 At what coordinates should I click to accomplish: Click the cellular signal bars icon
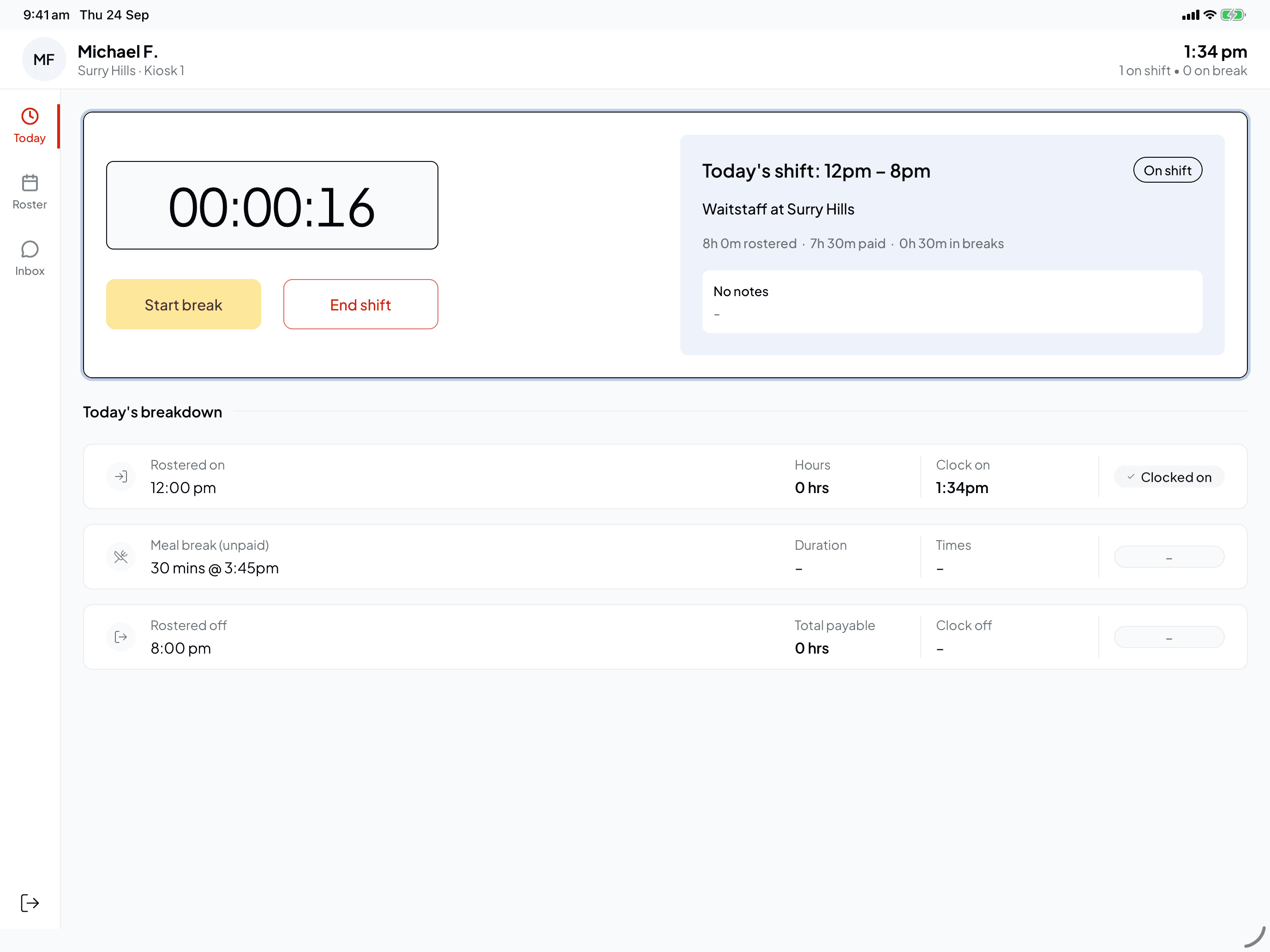[1191, 15]
